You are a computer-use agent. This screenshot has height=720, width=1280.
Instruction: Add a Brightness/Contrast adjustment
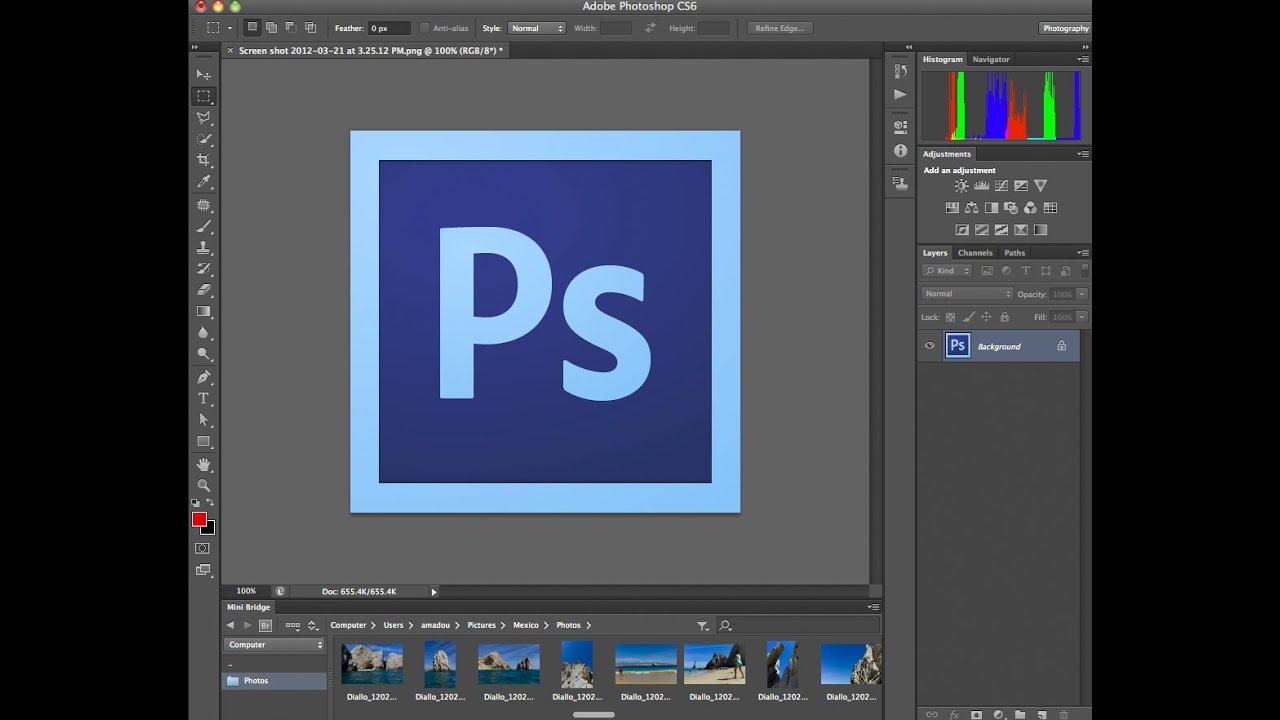[x=961, y=185]
